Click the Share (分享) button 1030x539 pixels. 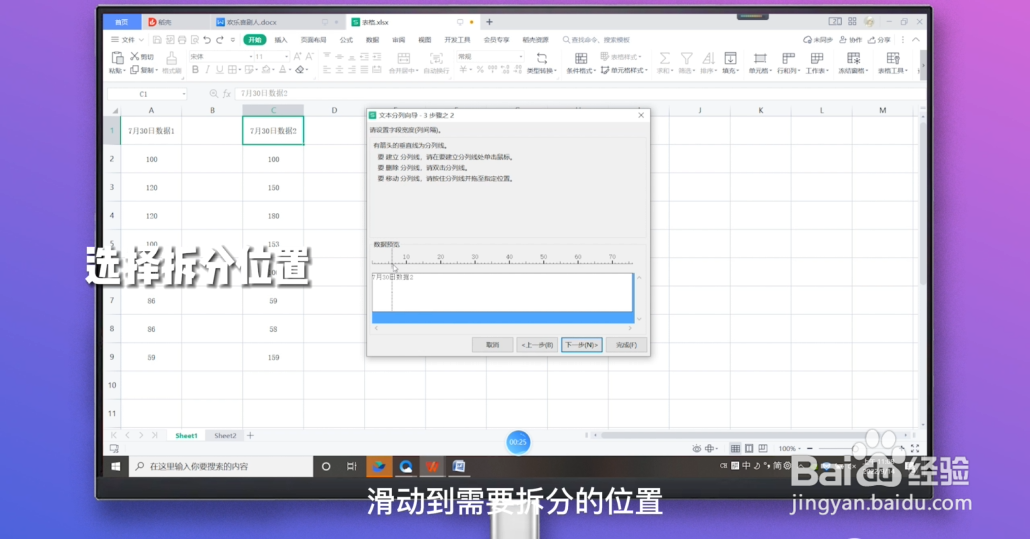[880, 40]
